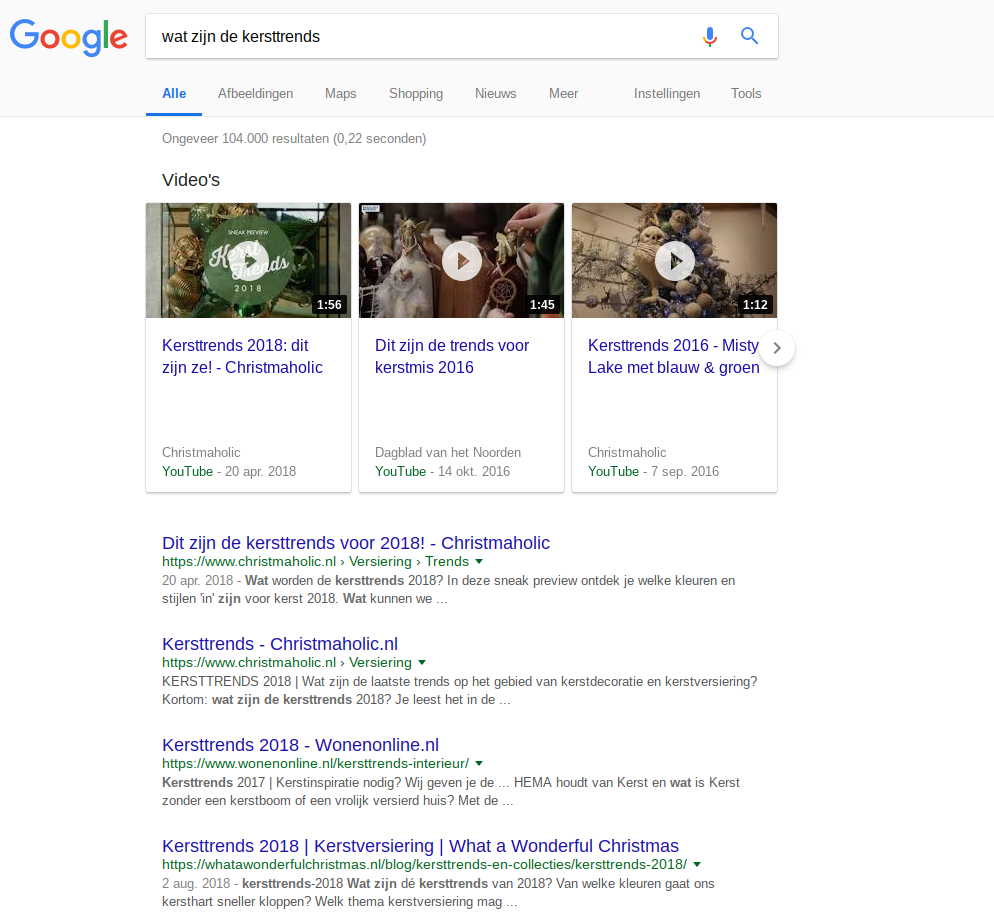Expand dropdown arrow beside wonenonline.nl URL
994x923 pixels.
[479, 763]
